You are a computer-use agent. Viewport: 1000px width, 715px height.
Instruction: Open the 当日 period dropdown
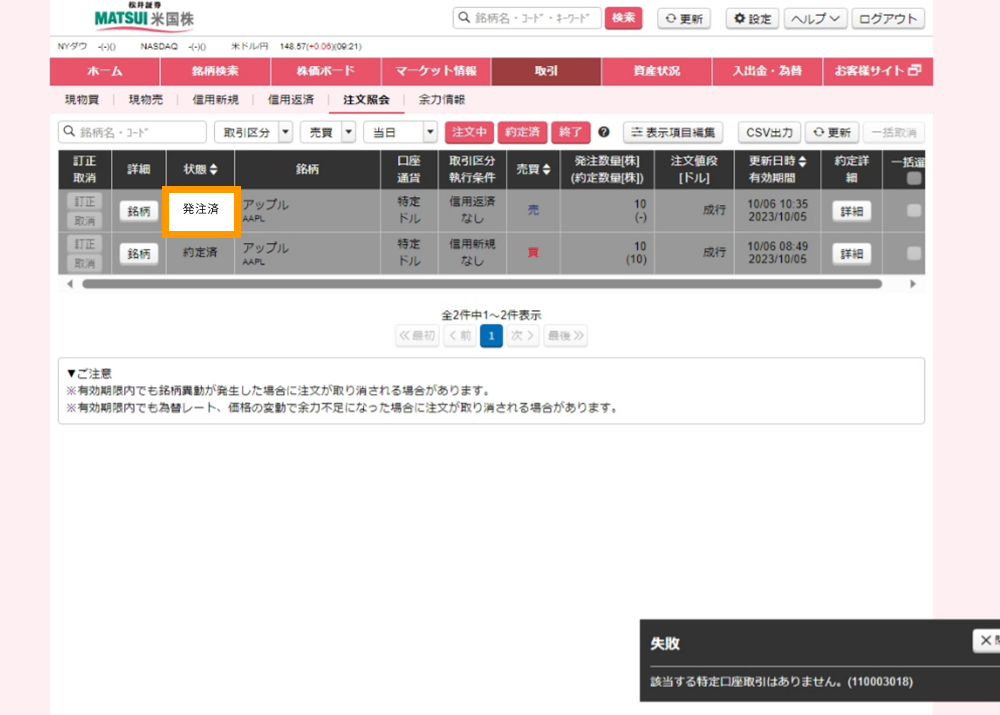coord(400,132)
